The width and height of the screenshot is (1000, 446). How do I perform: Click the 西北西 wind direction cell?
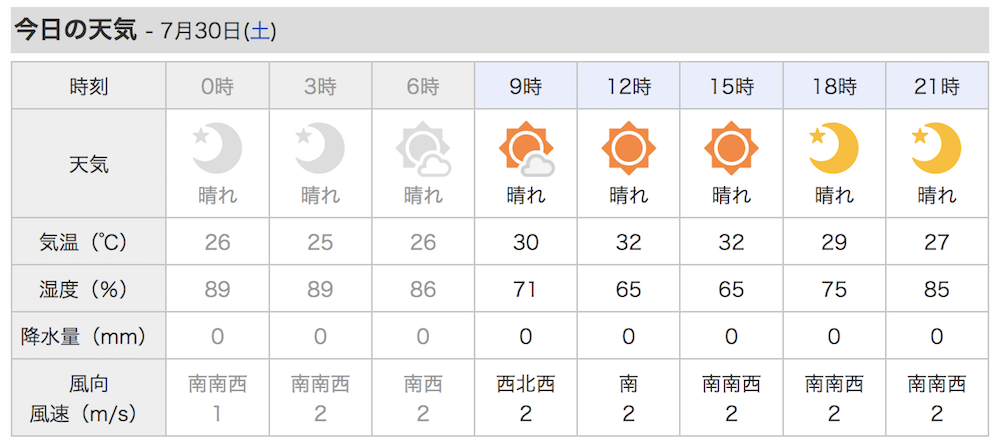pyautogui.click(x=526, y=384)
